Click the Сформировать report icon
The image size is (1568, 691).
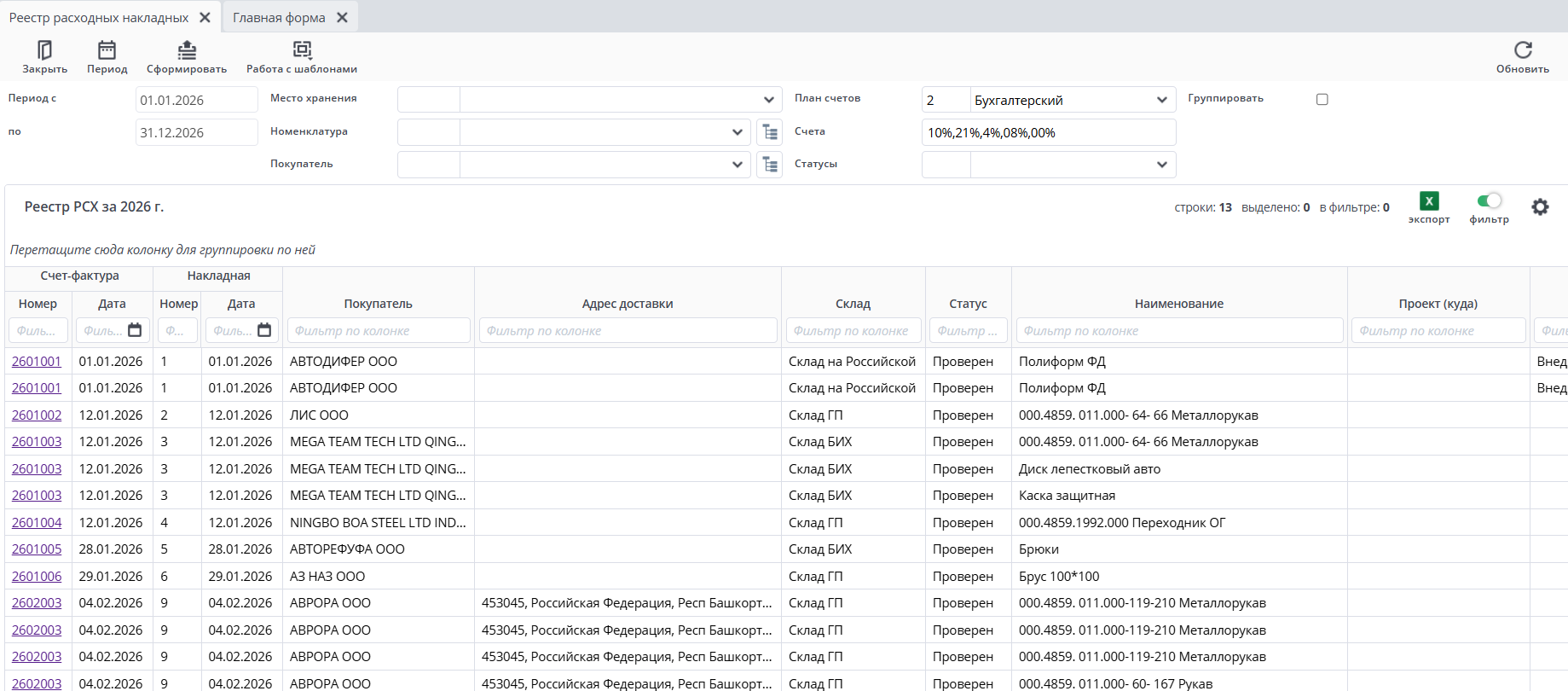[187, 51]
